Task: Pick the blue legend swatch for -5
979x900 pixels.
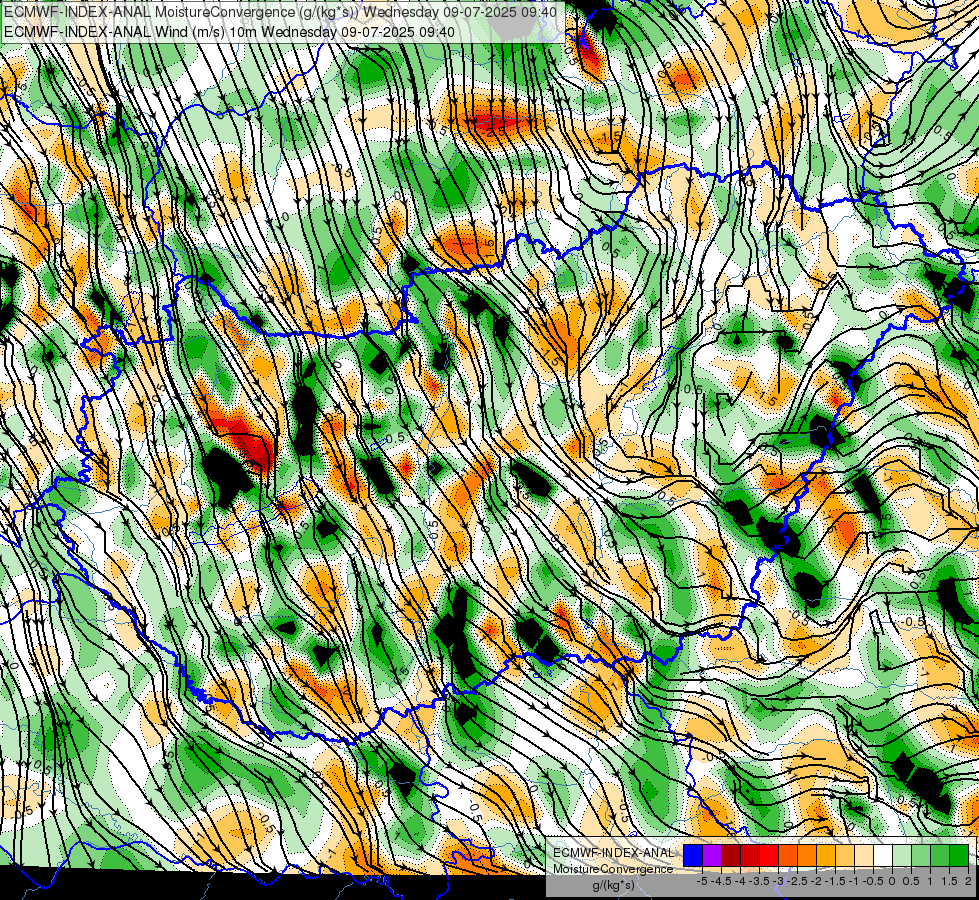Action: (x=693, y=855)
